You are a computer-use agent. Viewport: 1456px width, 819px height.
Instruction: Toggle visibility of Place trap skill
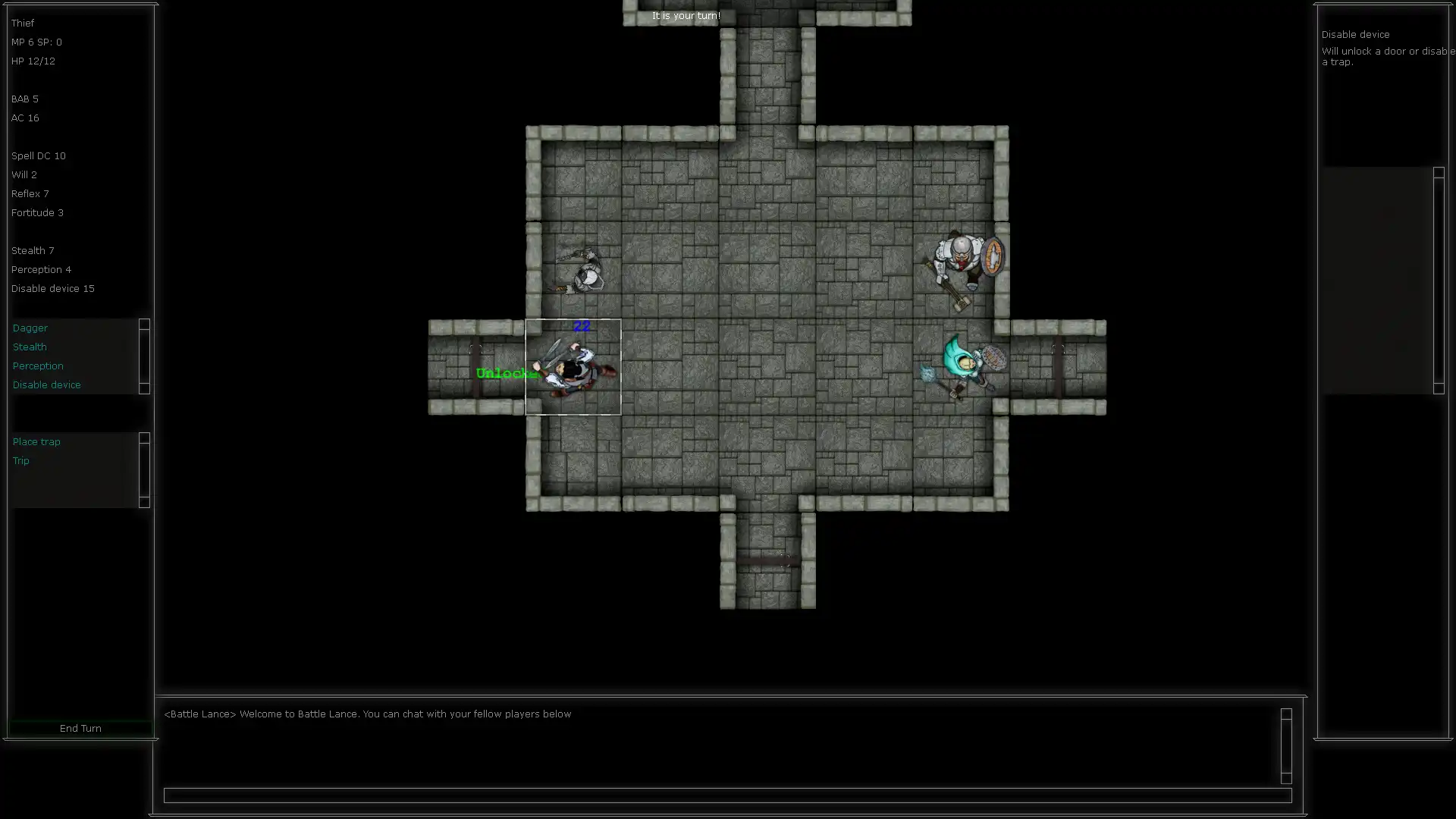pyautogui.click(x=143, y=441)
